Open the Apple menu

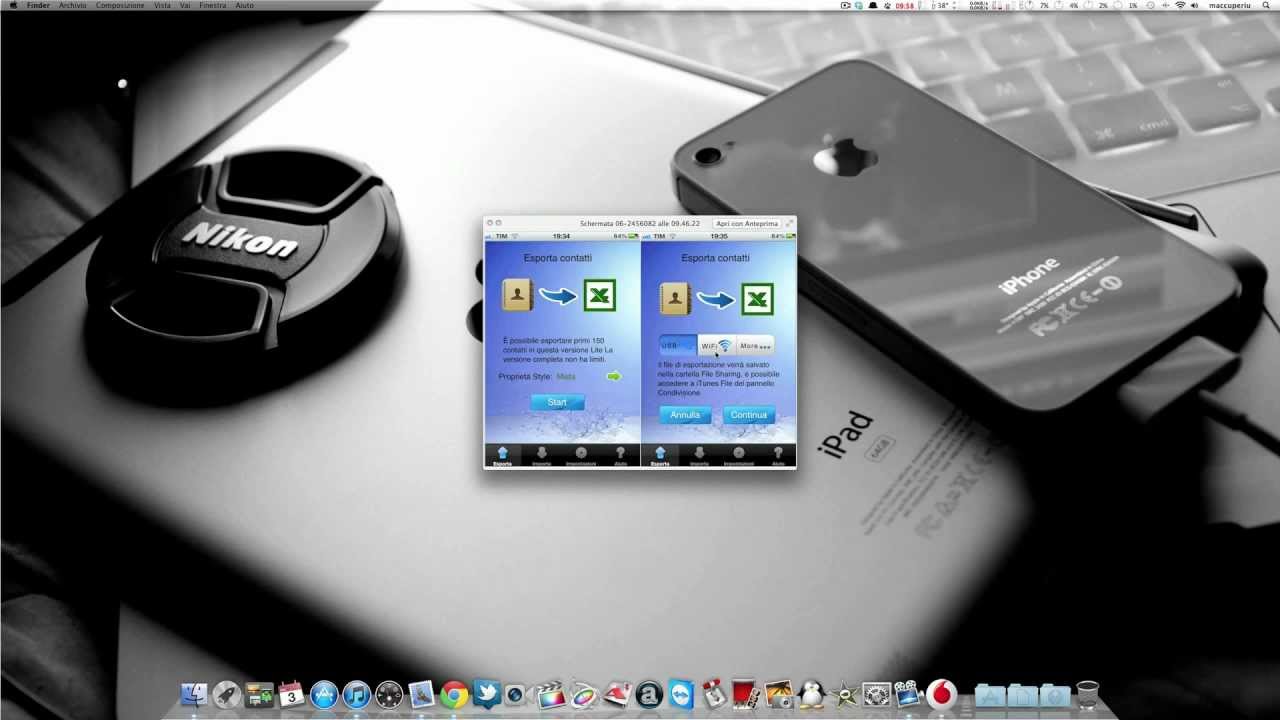(13, 6)
